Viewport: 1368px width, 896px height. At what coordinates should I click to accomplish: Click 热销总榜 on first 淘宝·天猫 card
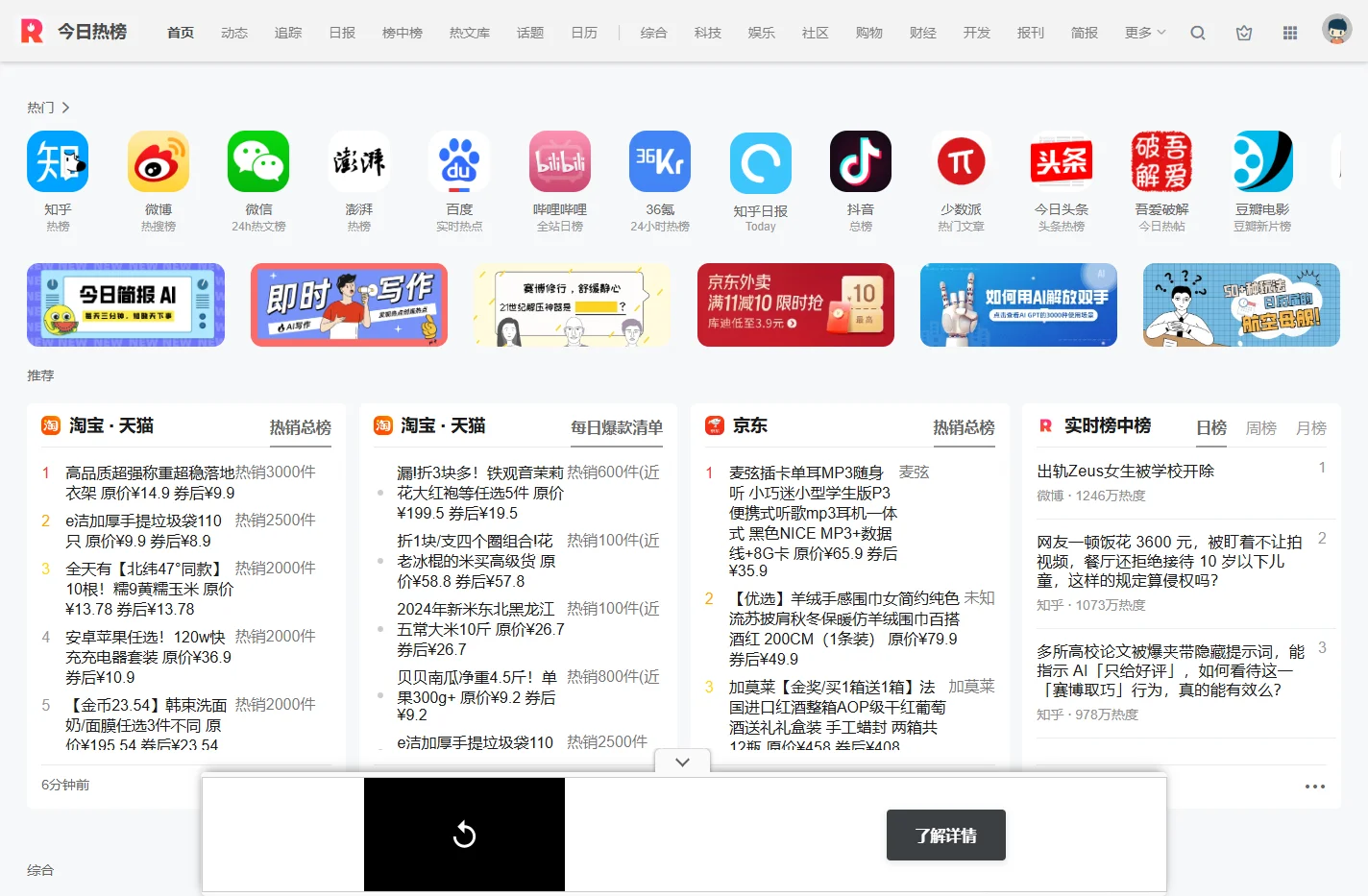pyautogui.click(x=301, y=428)
